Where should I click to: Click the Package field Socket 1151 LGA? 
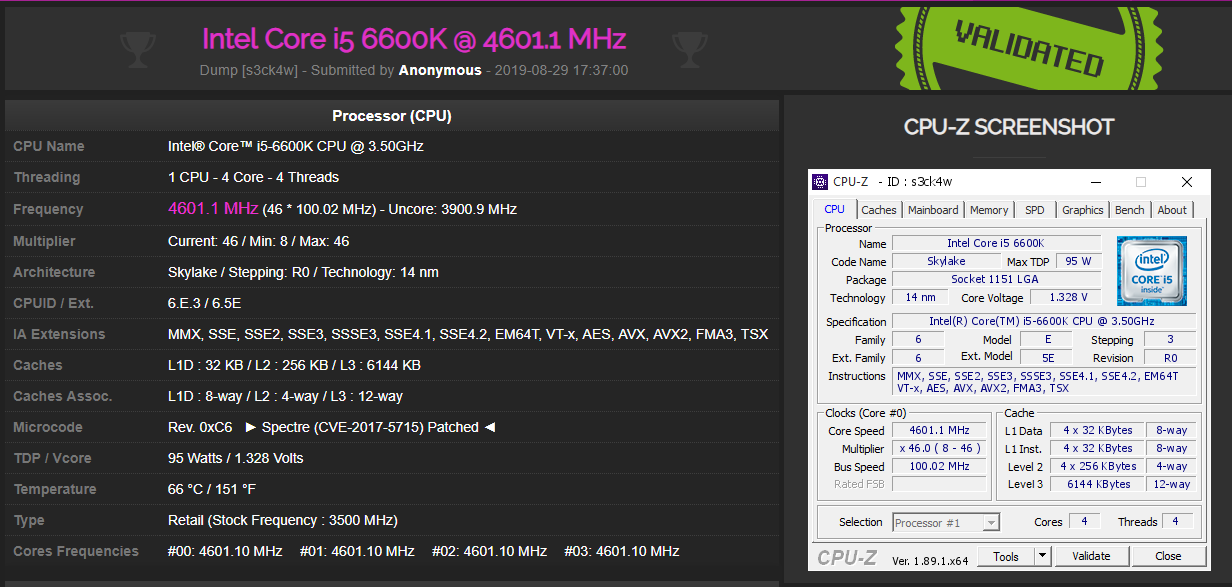[995, 279]
